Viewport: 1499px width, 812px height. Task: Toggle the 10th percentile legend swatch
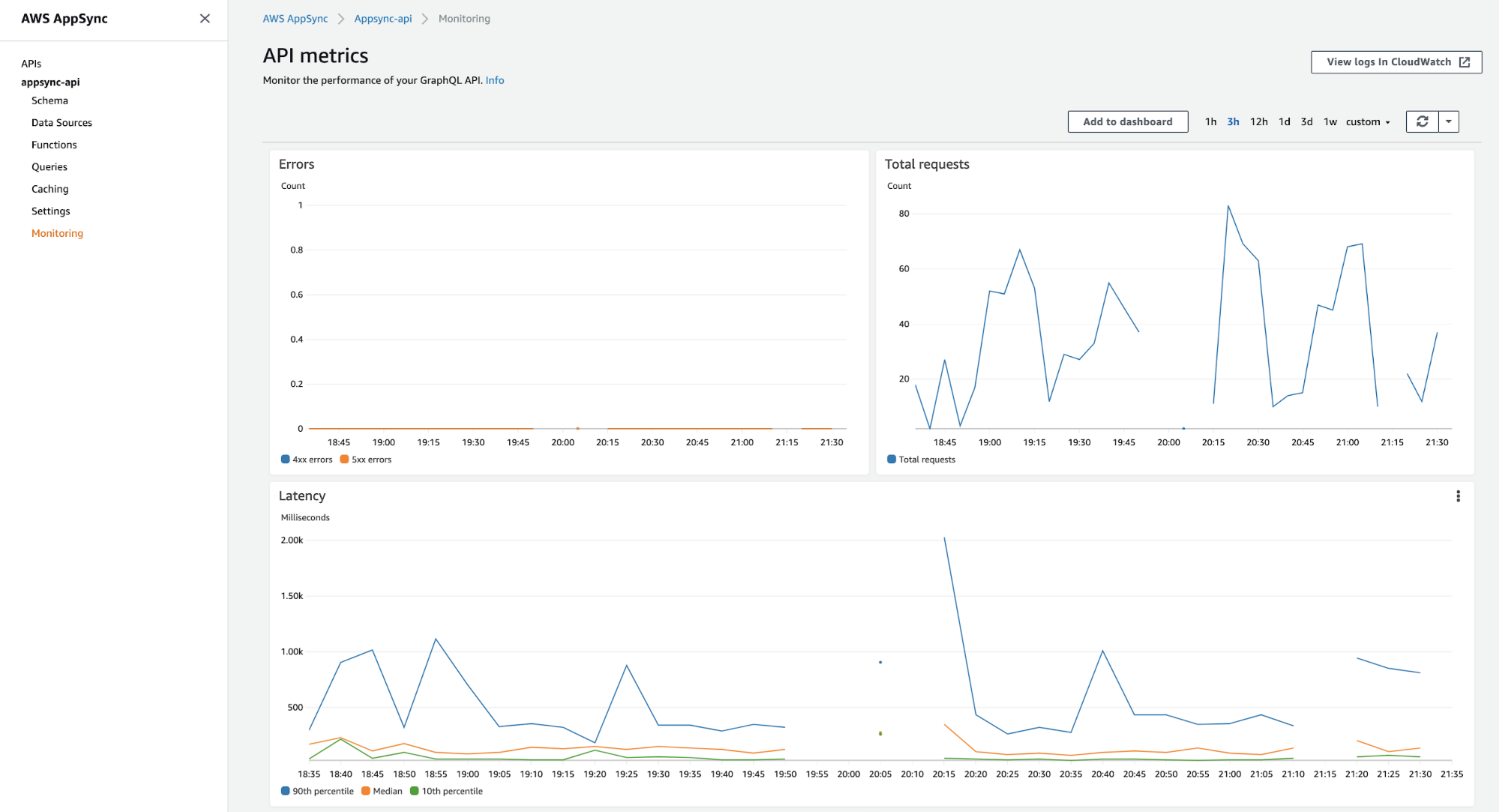point(415,791)
